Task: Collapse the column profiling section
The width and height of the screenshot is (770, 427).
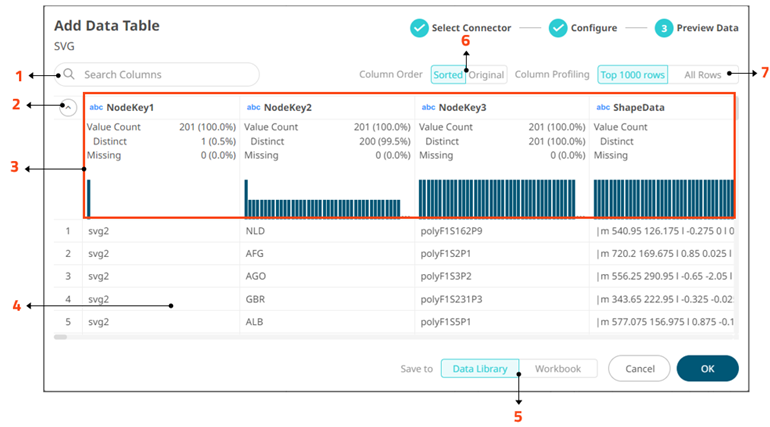Action: tap(69, 107)
